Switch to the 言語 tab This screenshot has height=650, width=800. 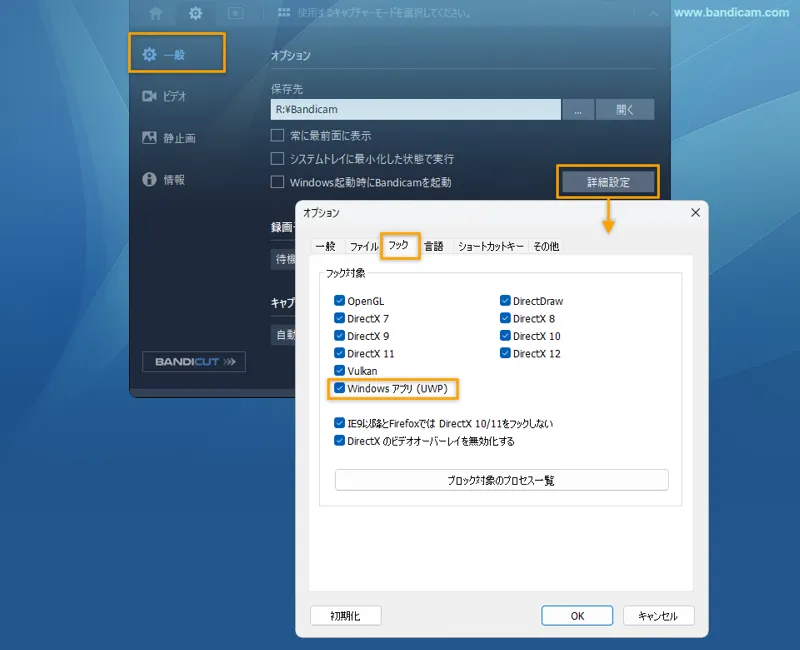click(x=434, y=246)
